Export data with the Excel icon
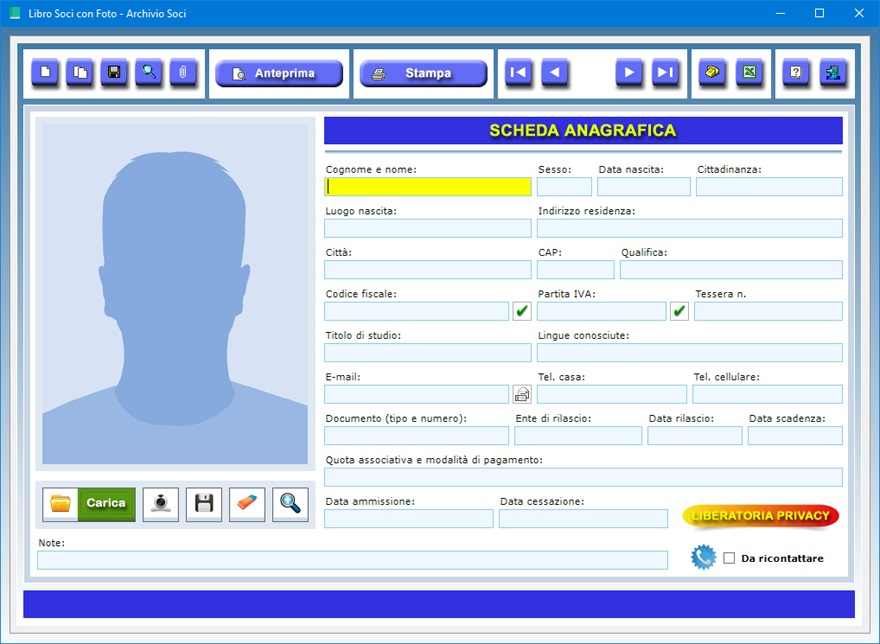 (748, 73)
